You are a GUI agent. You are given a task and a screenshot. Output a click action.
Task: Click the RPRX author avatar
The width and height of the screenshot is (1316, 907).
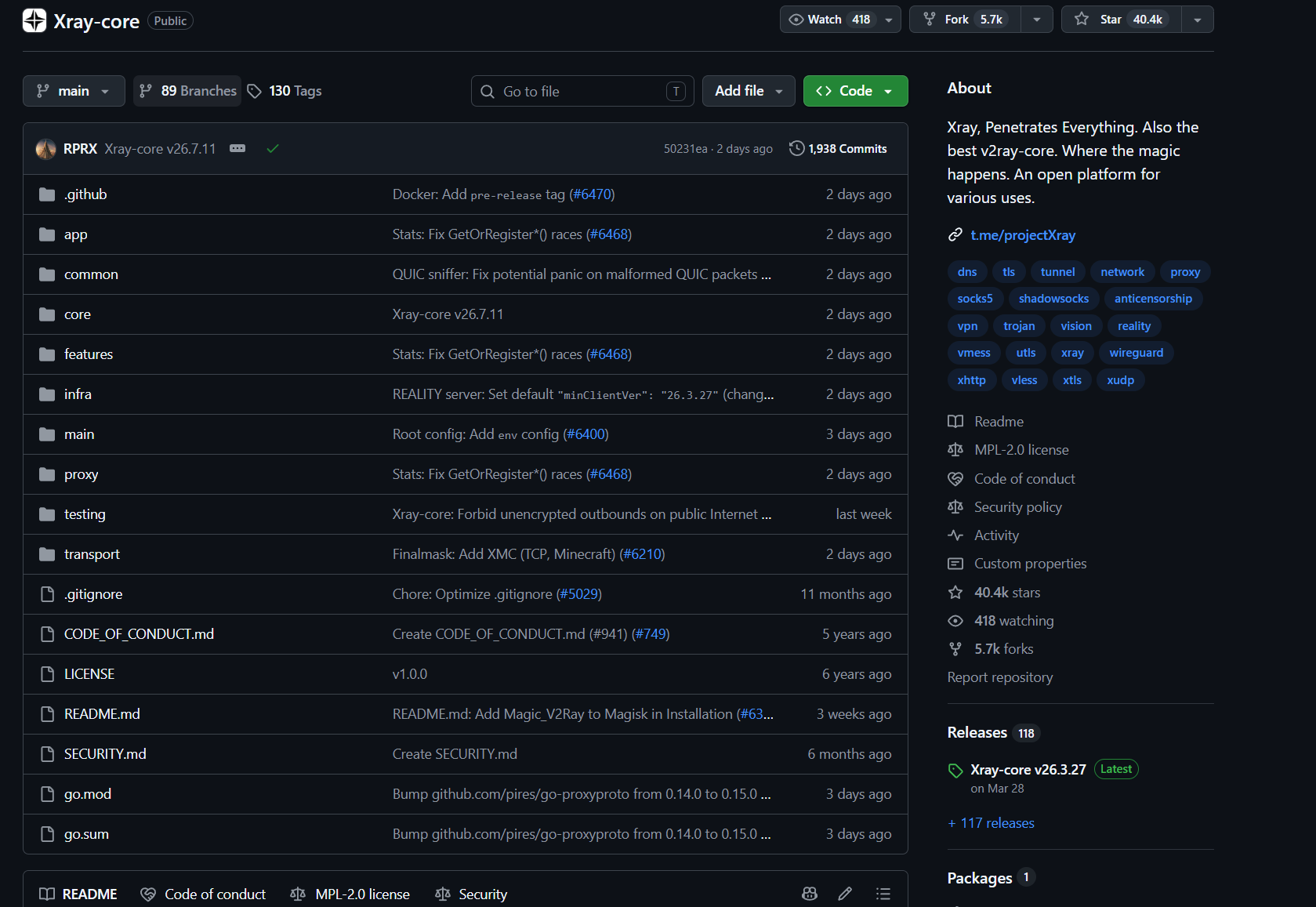point(46,148)
